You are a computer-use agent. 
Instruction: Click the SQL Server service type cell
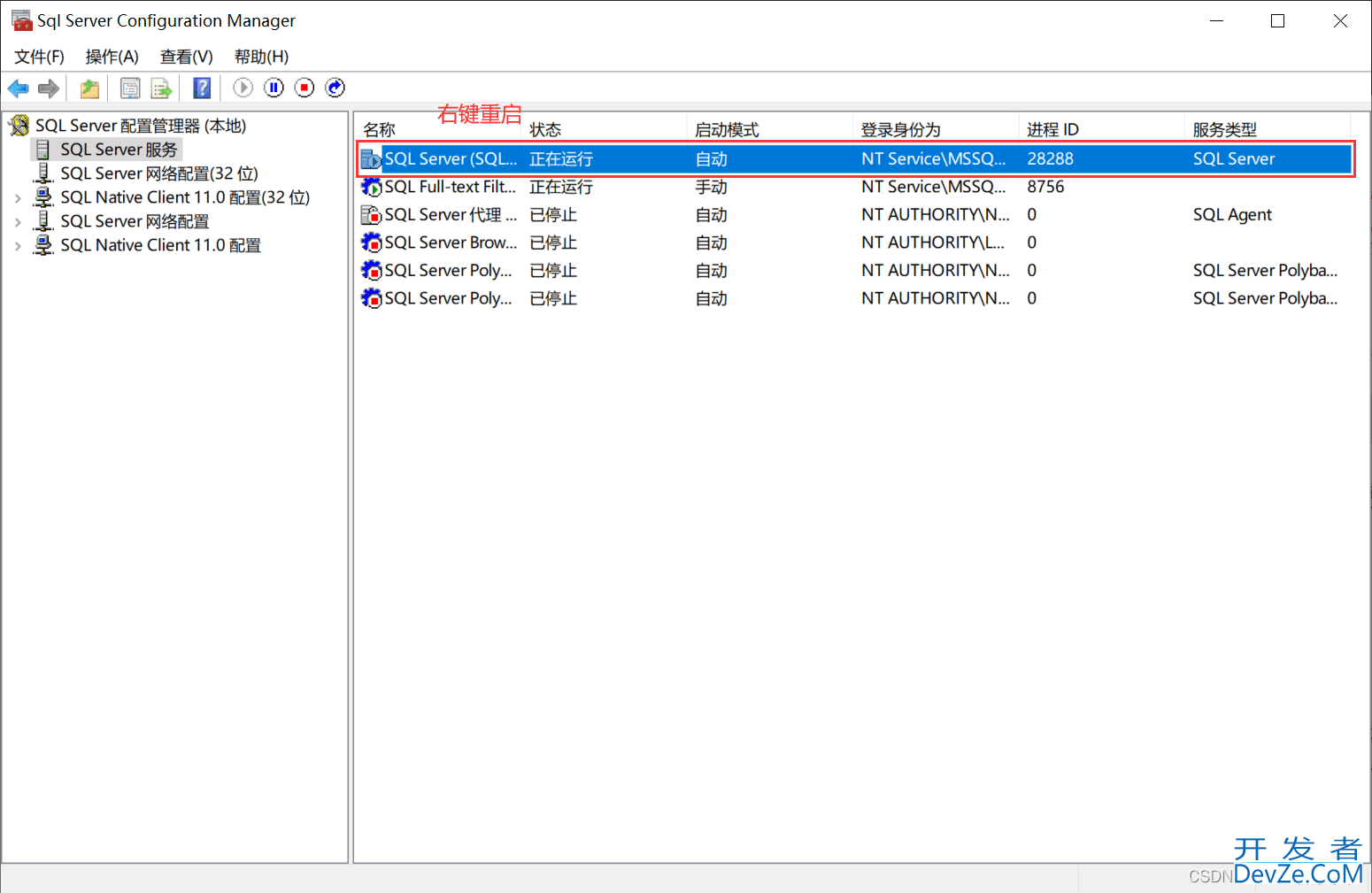(1234, 159)
